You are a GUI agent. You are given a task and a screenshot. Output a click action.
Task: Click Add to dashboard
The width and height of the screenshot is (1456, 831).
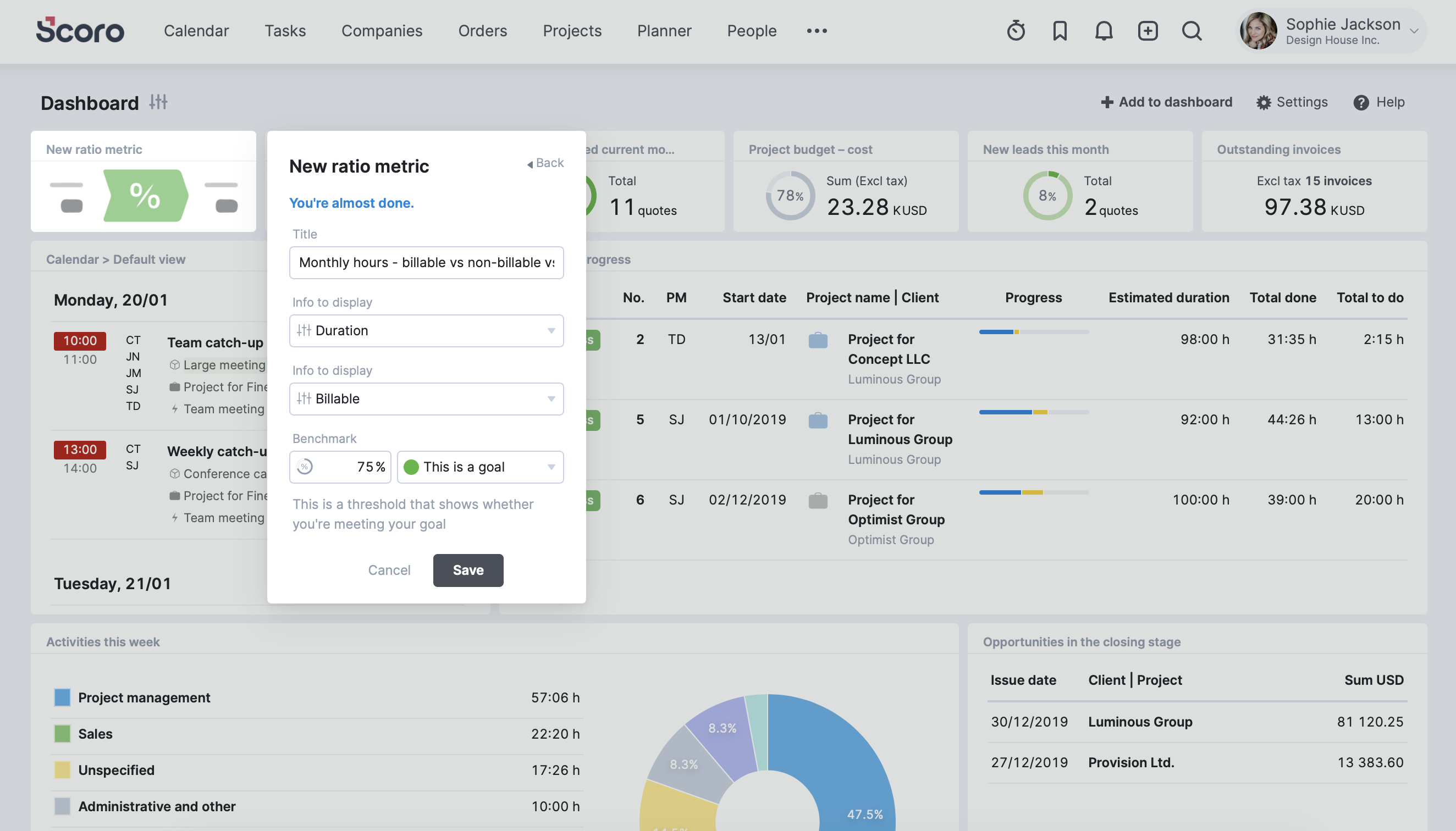click(x=1167, y=102)
